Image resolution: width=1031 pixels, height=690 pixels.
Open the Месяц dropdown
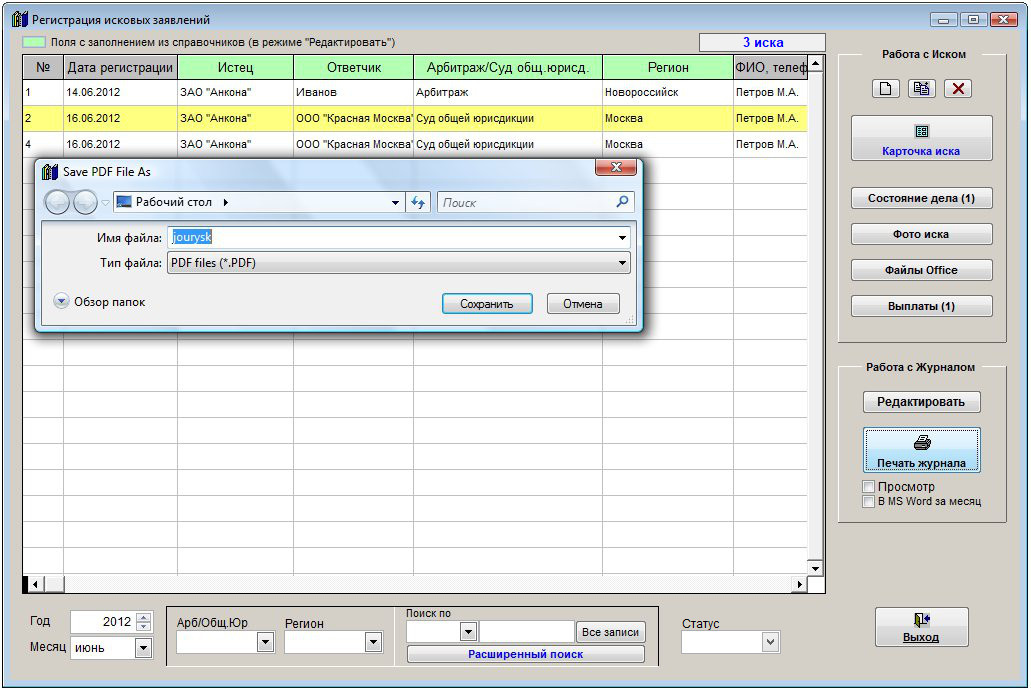pos(143,648)
